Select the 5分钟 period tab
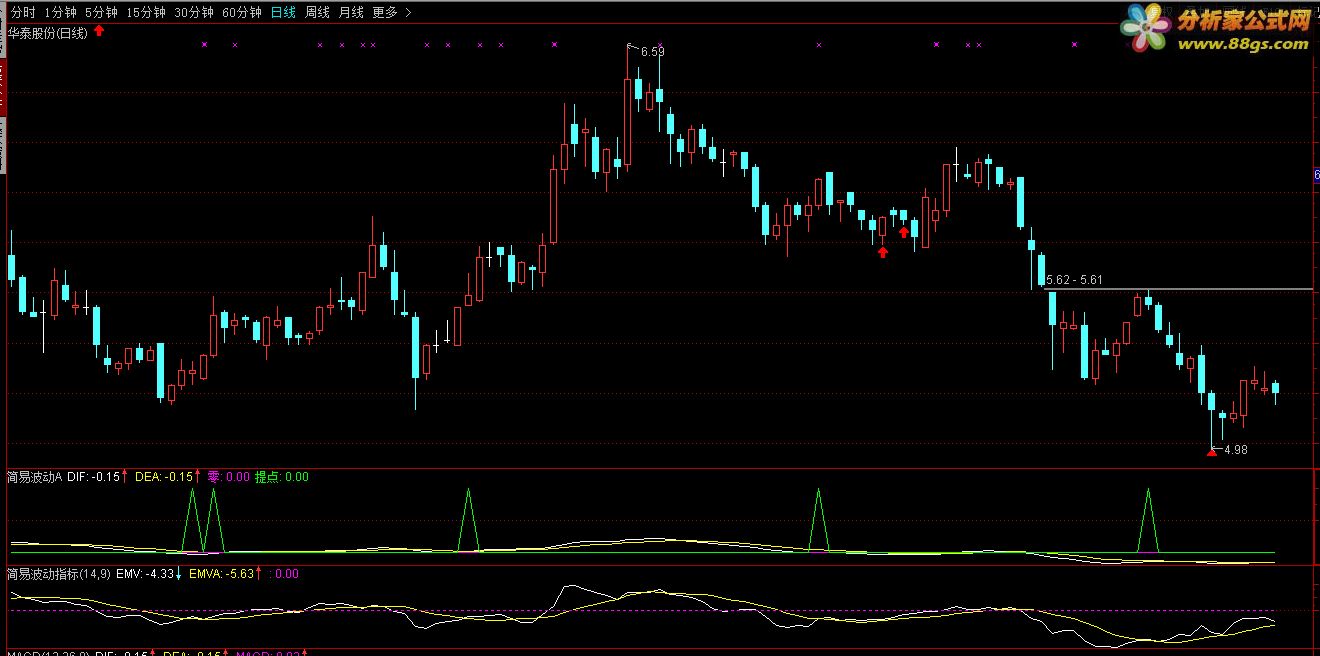Screen dimensions: 1320x656 (x=101, y=13)
